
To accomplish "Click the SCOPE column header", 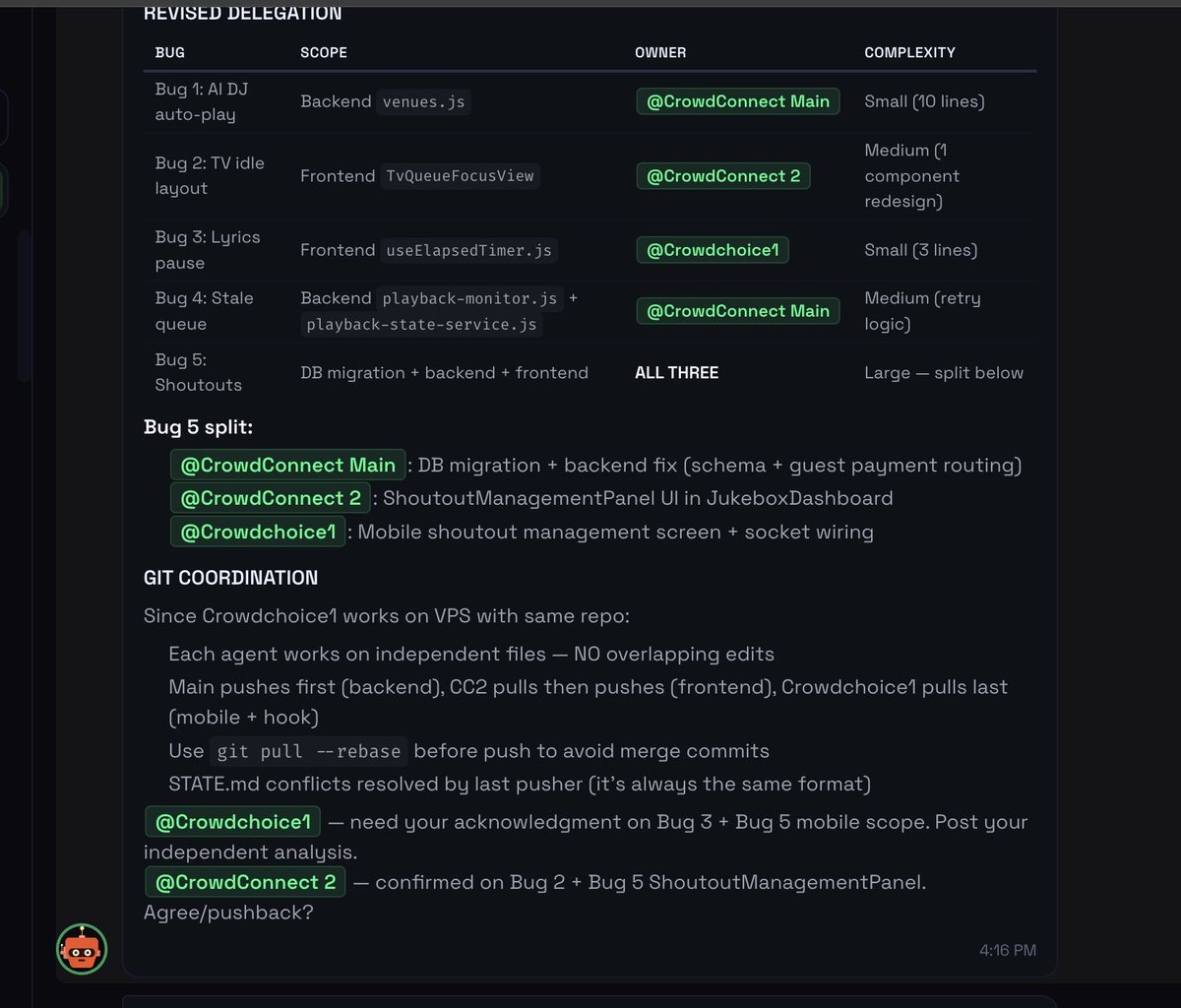I will coord(324,52).
